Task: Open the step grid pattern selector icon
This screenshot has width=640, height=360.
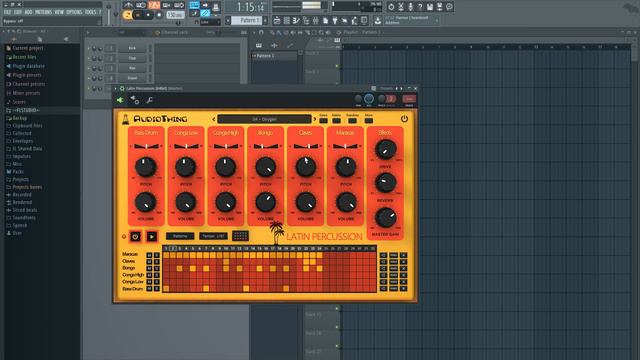Action: click(240, 236)
